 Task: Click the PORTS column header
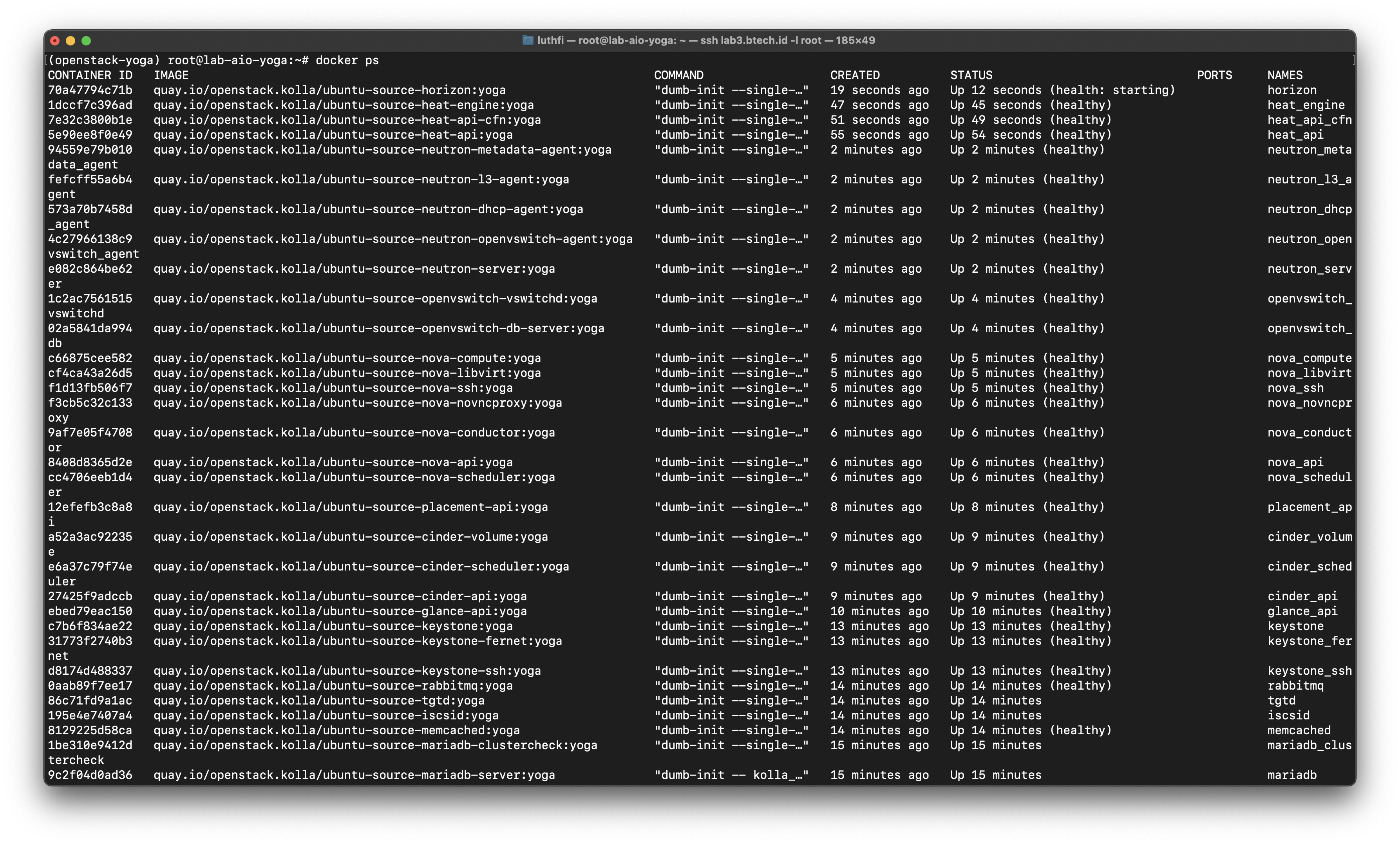1214,75
